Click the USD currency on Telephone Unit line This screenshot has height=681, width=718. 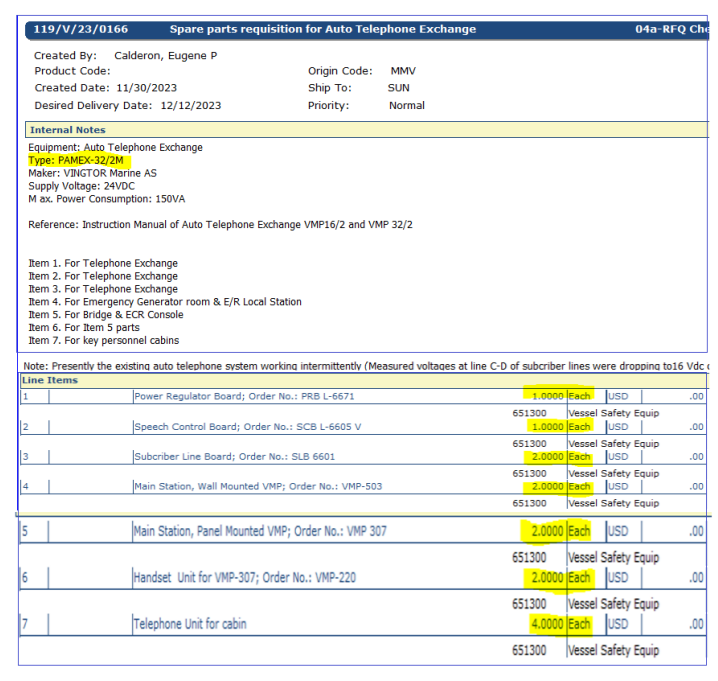pos(618,625)
